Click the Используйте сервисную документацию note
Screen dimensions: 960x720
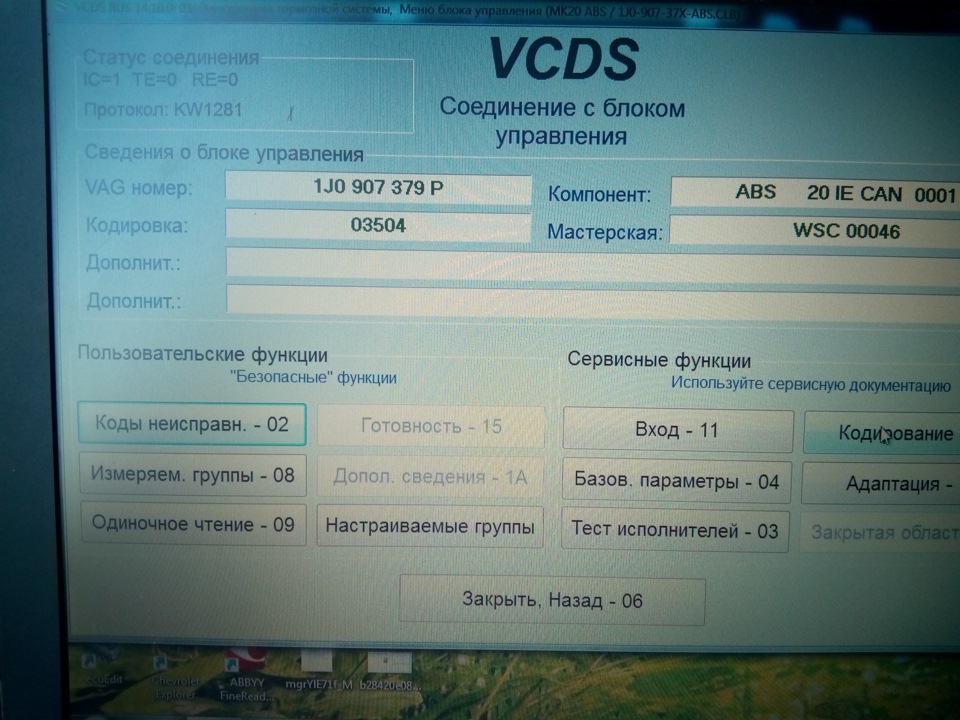811,384
